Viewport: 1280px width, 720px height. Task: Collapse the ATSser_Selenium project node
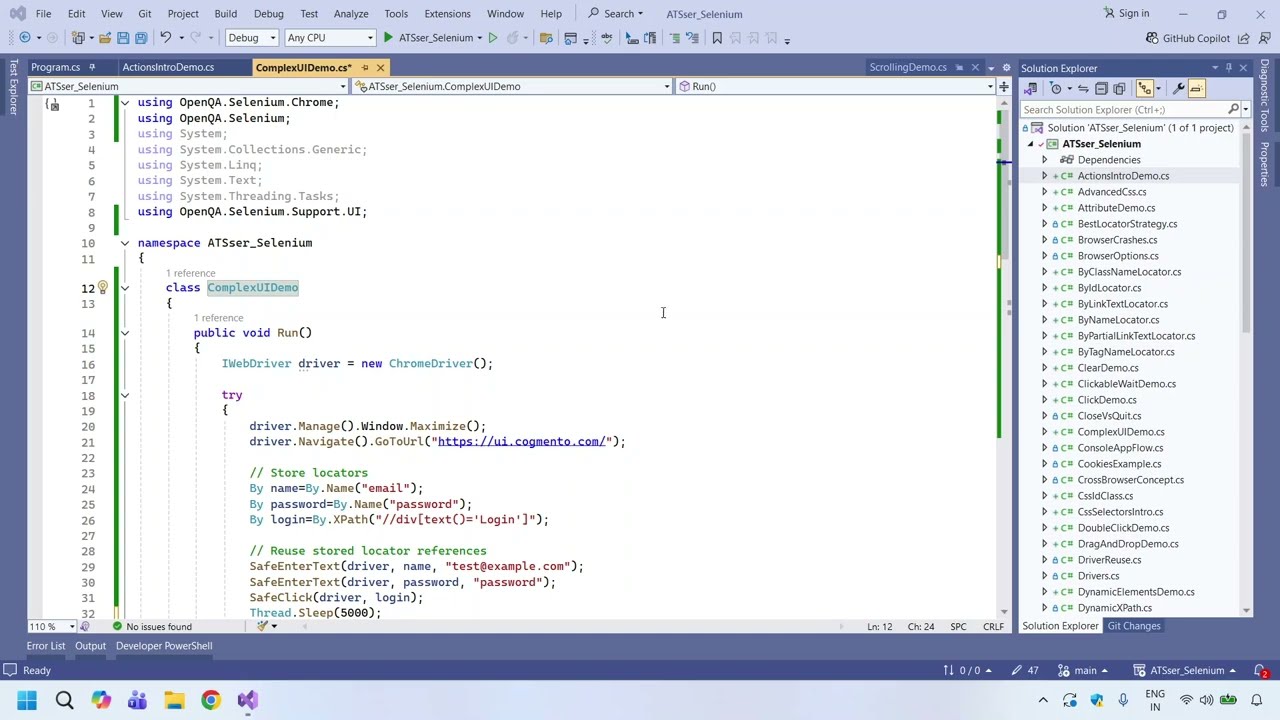tap(1031, 144)
